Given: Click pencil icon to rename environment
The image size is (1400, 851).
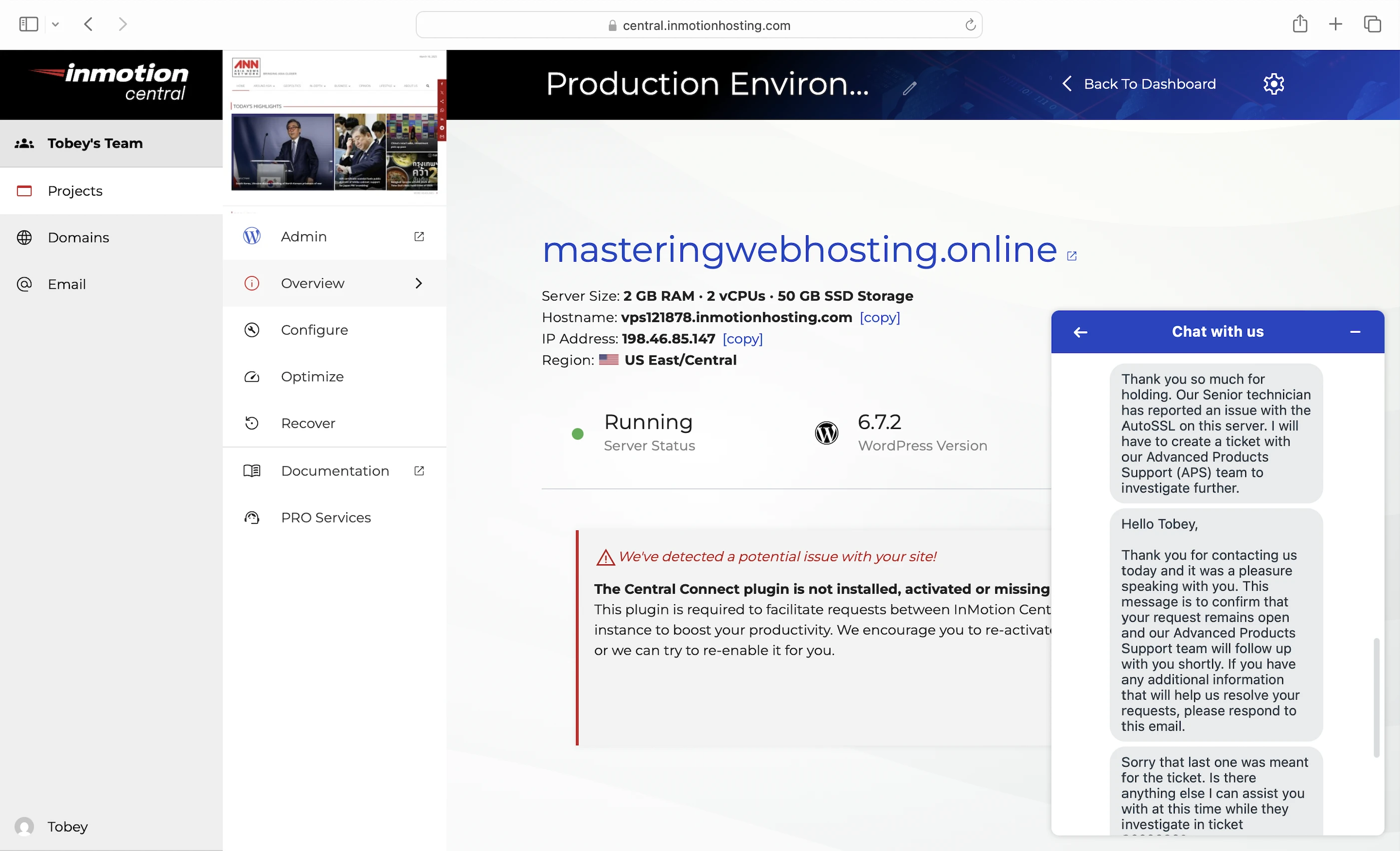Looking at the screenshot, I should click(909, 88).
